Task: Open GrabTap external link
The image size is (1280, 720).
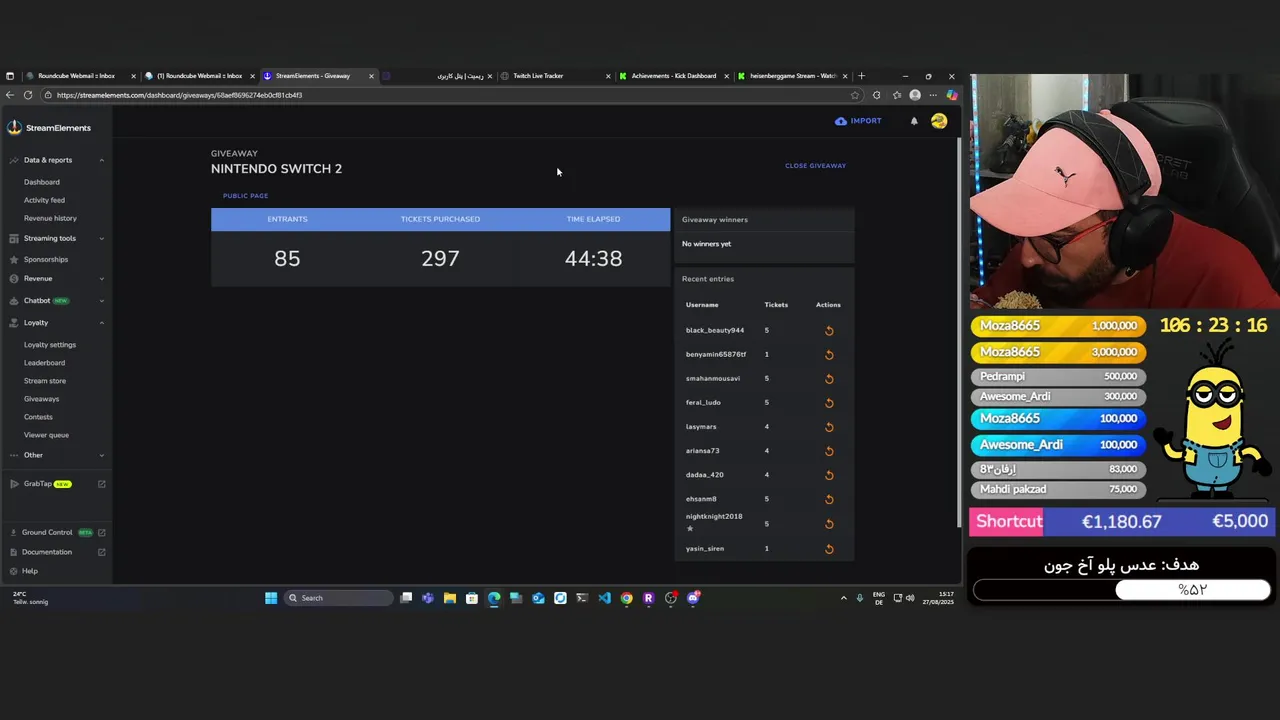Action: tap(56, 484)
